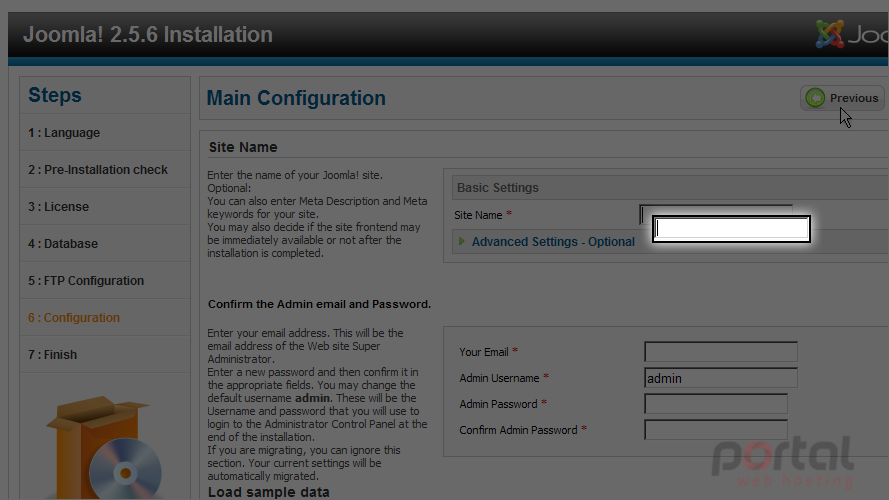889x500 pixels.
Task: Click the installation box and disc image
Action: (x=104, y=447)
